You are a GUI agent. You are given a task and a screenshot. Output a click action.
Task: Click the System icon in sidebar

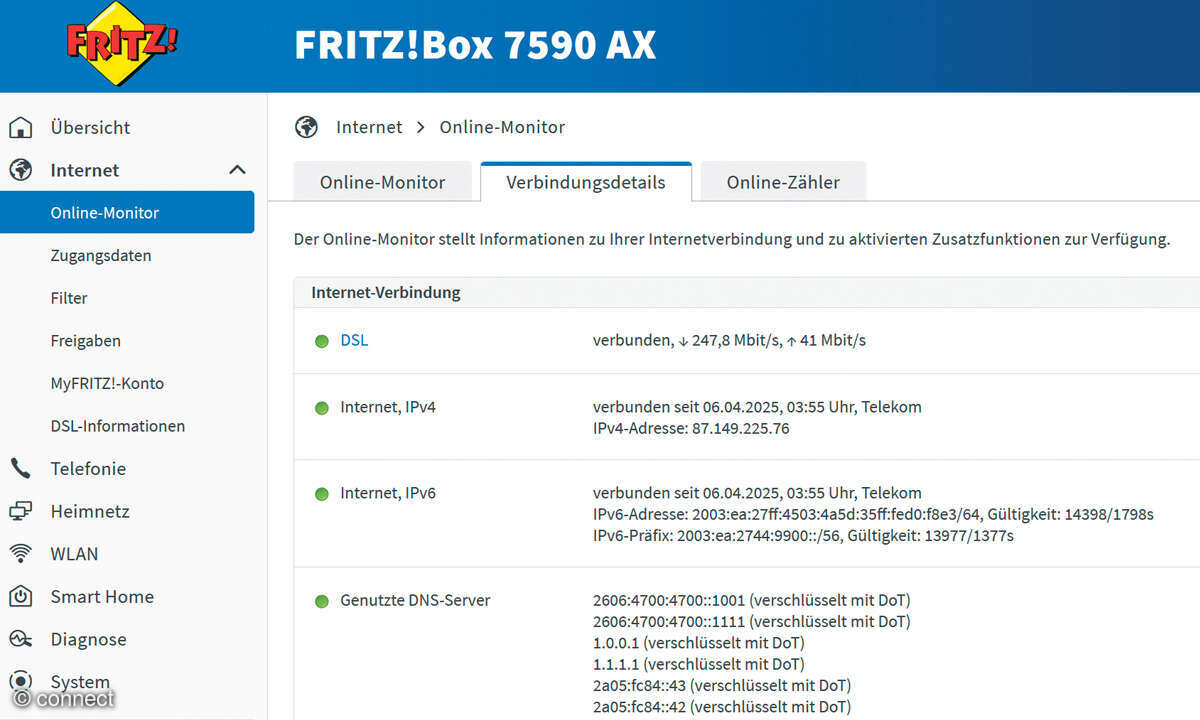21,682
